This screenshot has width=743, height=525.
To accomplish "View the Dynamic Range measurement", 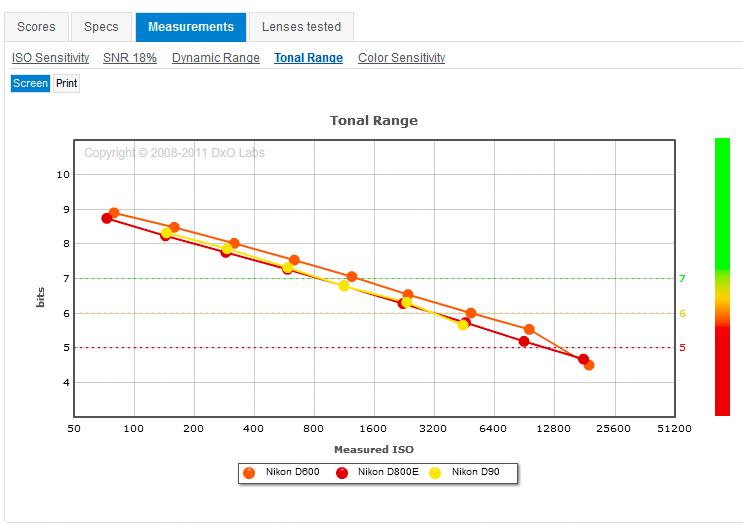I will click(216, 58).
